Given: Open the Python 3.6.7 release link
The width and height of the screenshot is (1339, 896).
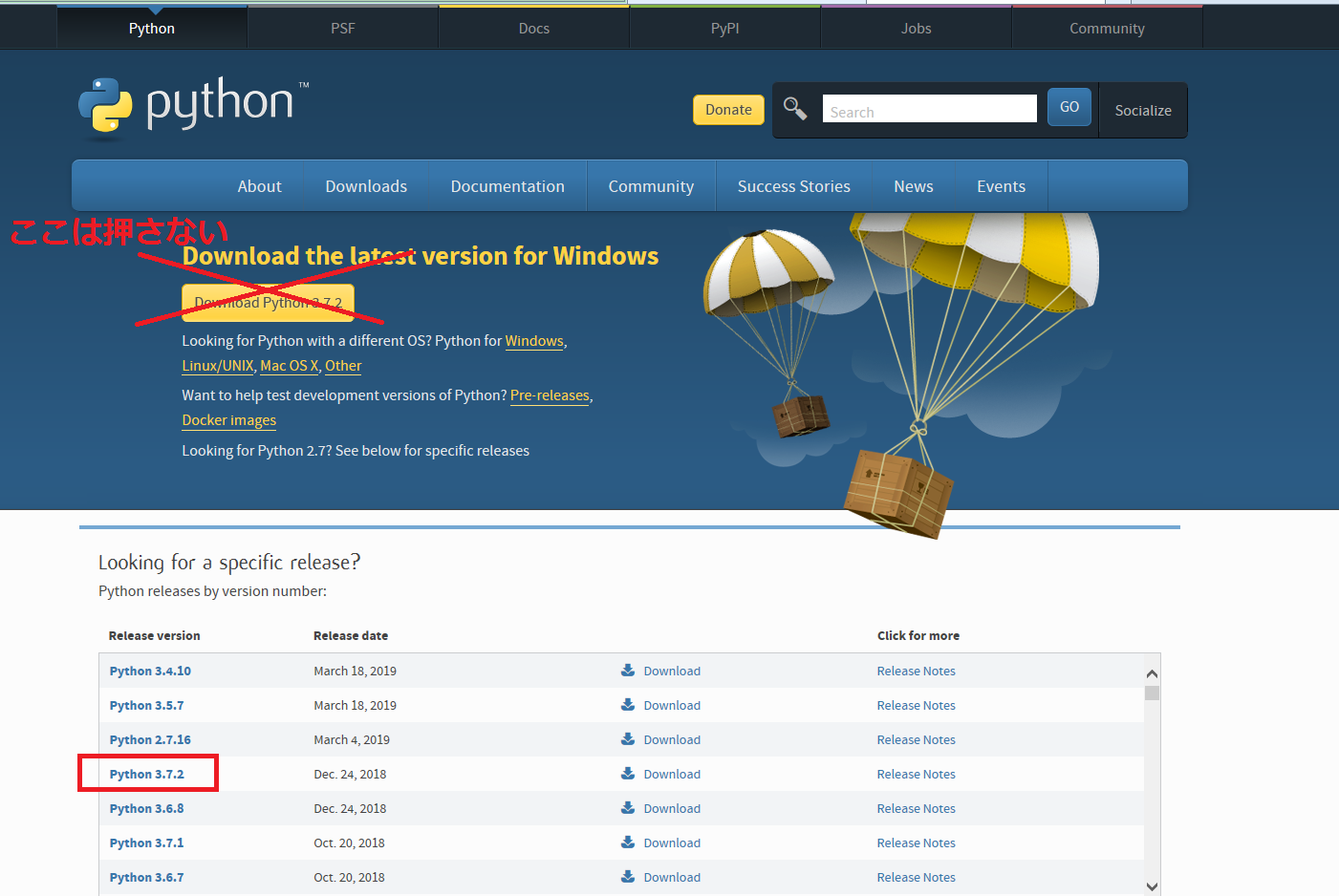Looking at the screenshot, I should click(146, 877).
